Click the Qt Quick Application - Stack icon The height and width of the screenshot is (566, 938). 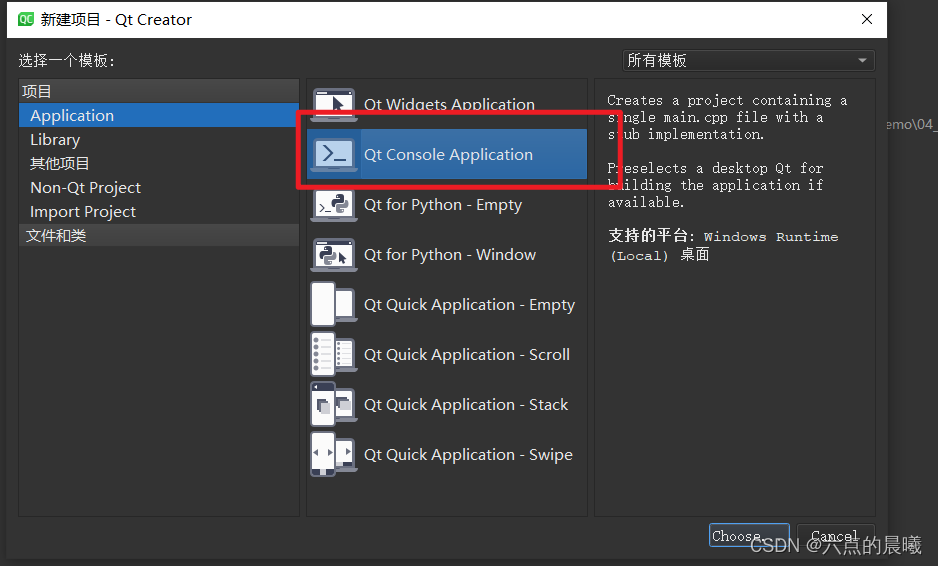(x=334, y=404)
